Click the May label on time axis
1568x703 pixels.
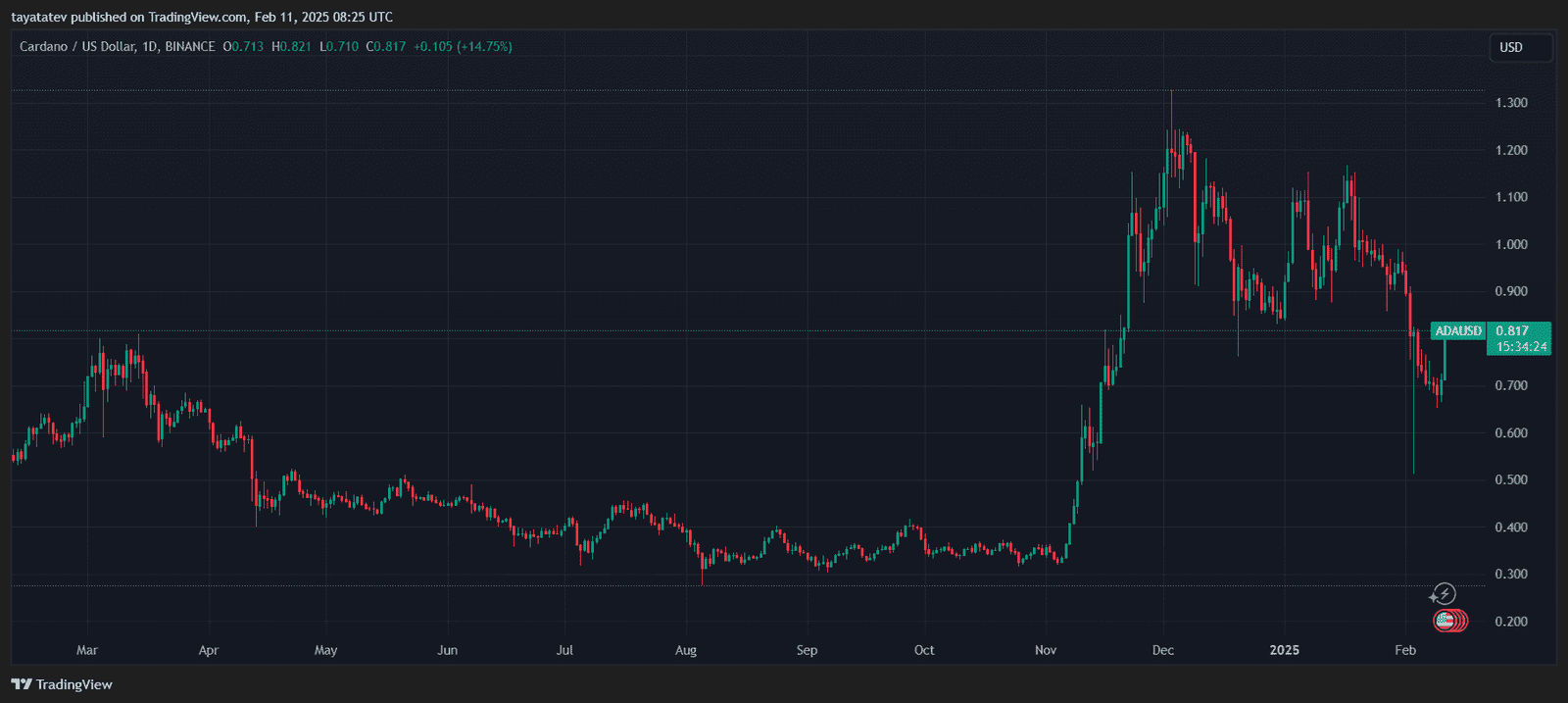326,650
